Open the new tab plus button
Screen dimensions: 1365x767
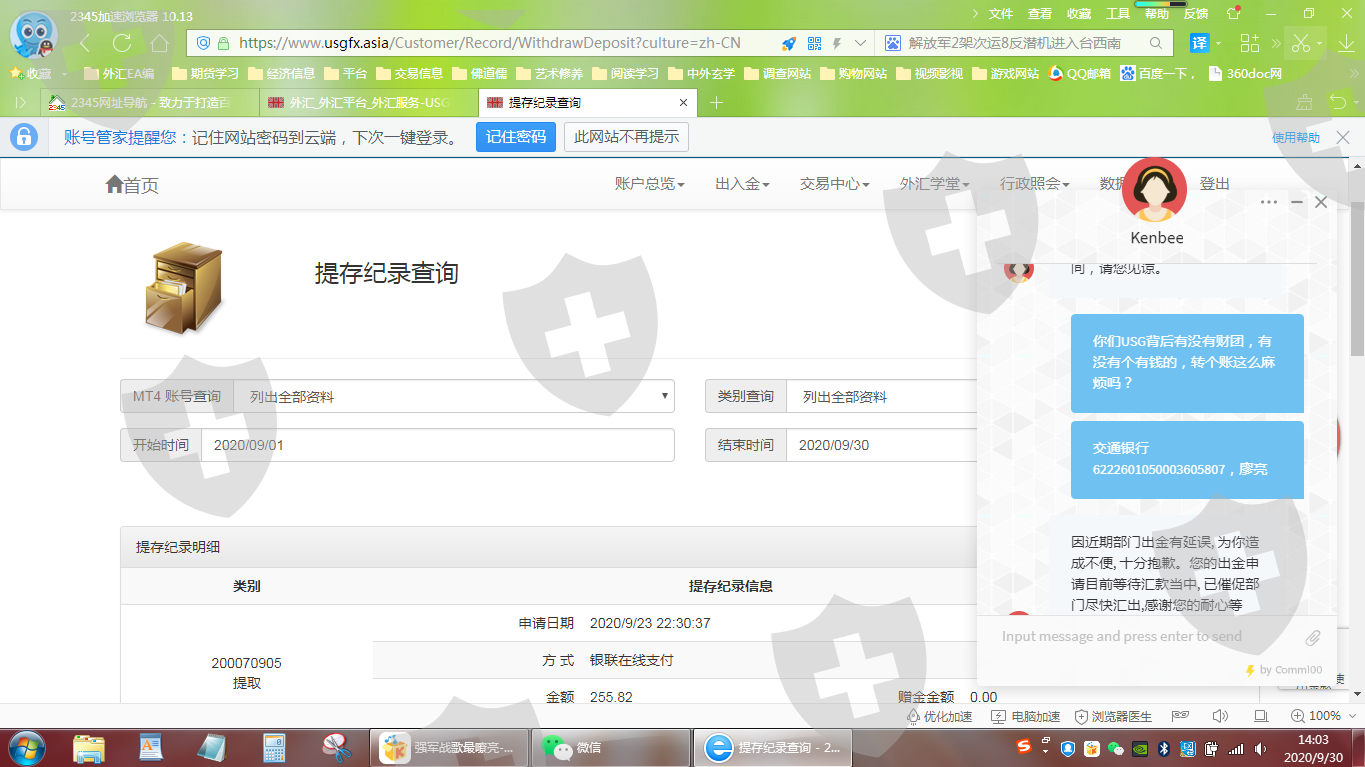point(716,103)
